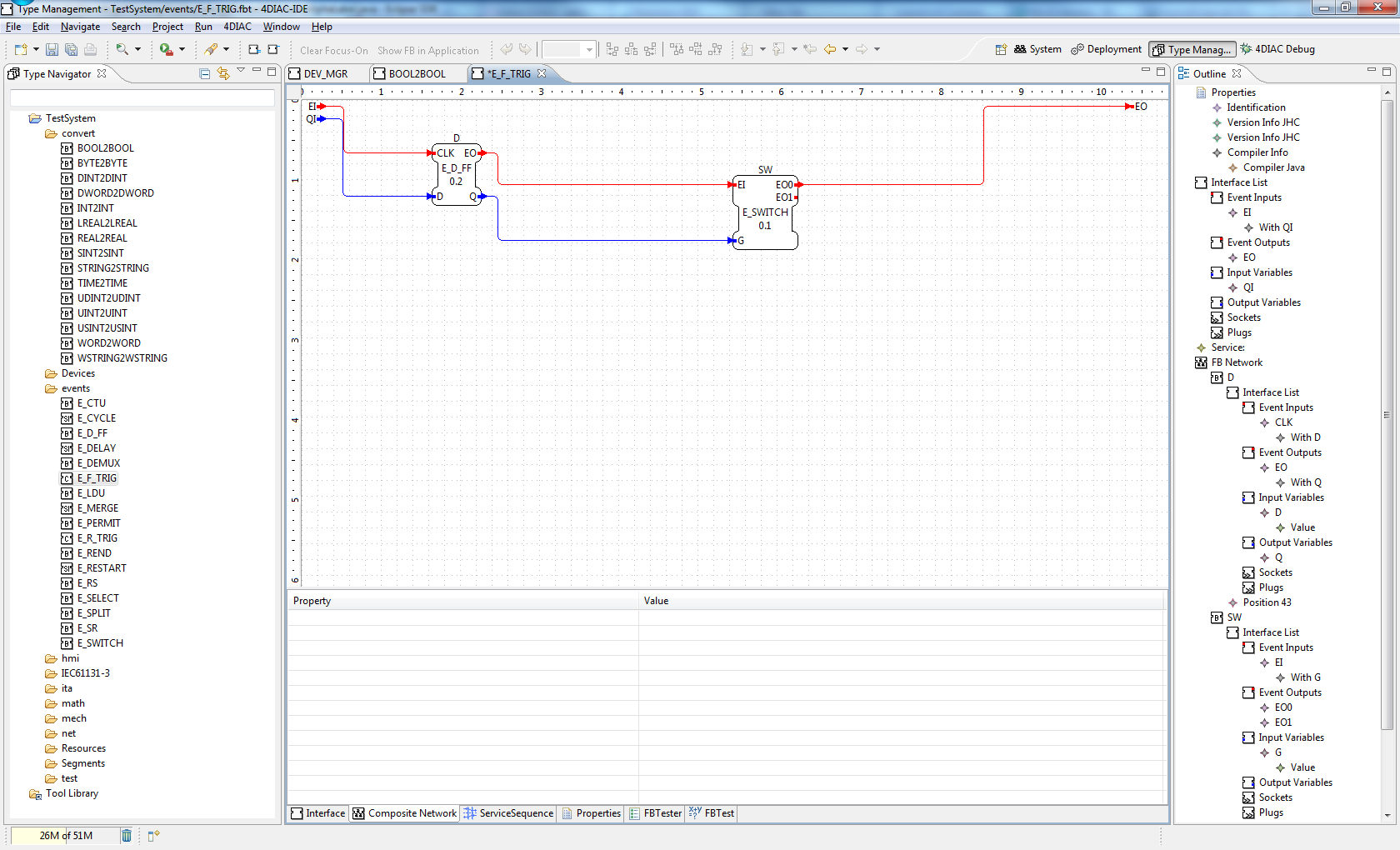This screenshot has width=1400, height=850.
Task: Open the FBTester bottom tab
Action: click(655, 813)
